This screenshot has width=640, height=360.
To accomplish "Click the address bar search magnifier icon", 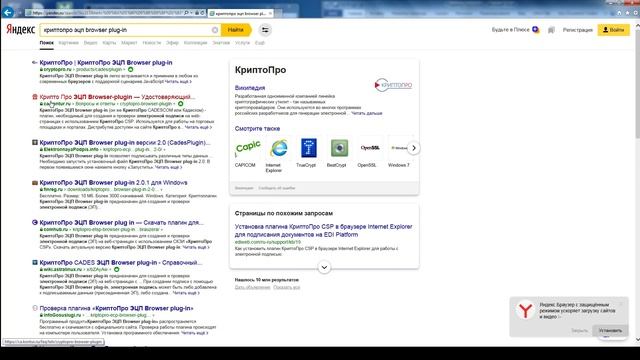I will click(186, 13).
